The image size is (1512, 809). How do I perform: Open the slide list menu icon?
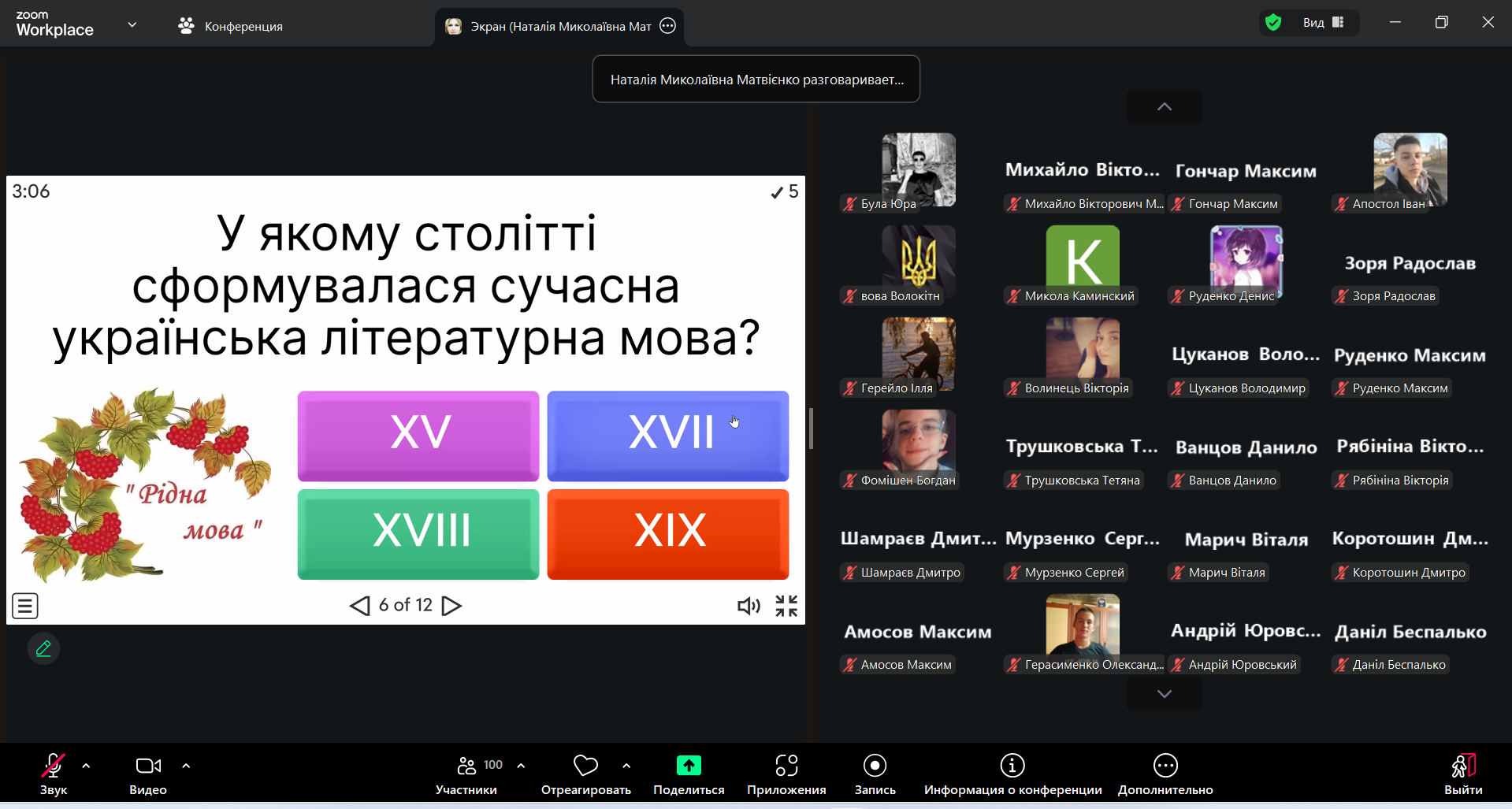[x=25, y=606]
